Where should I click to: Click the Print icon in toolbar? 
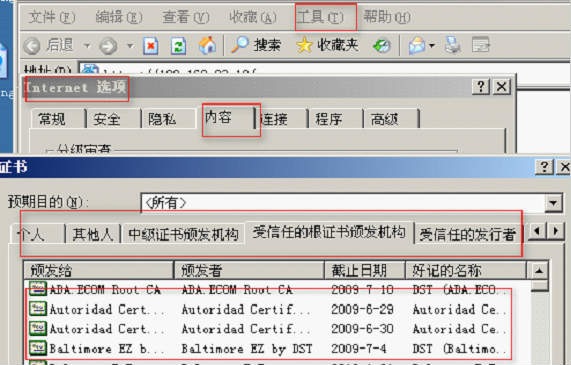453,46
